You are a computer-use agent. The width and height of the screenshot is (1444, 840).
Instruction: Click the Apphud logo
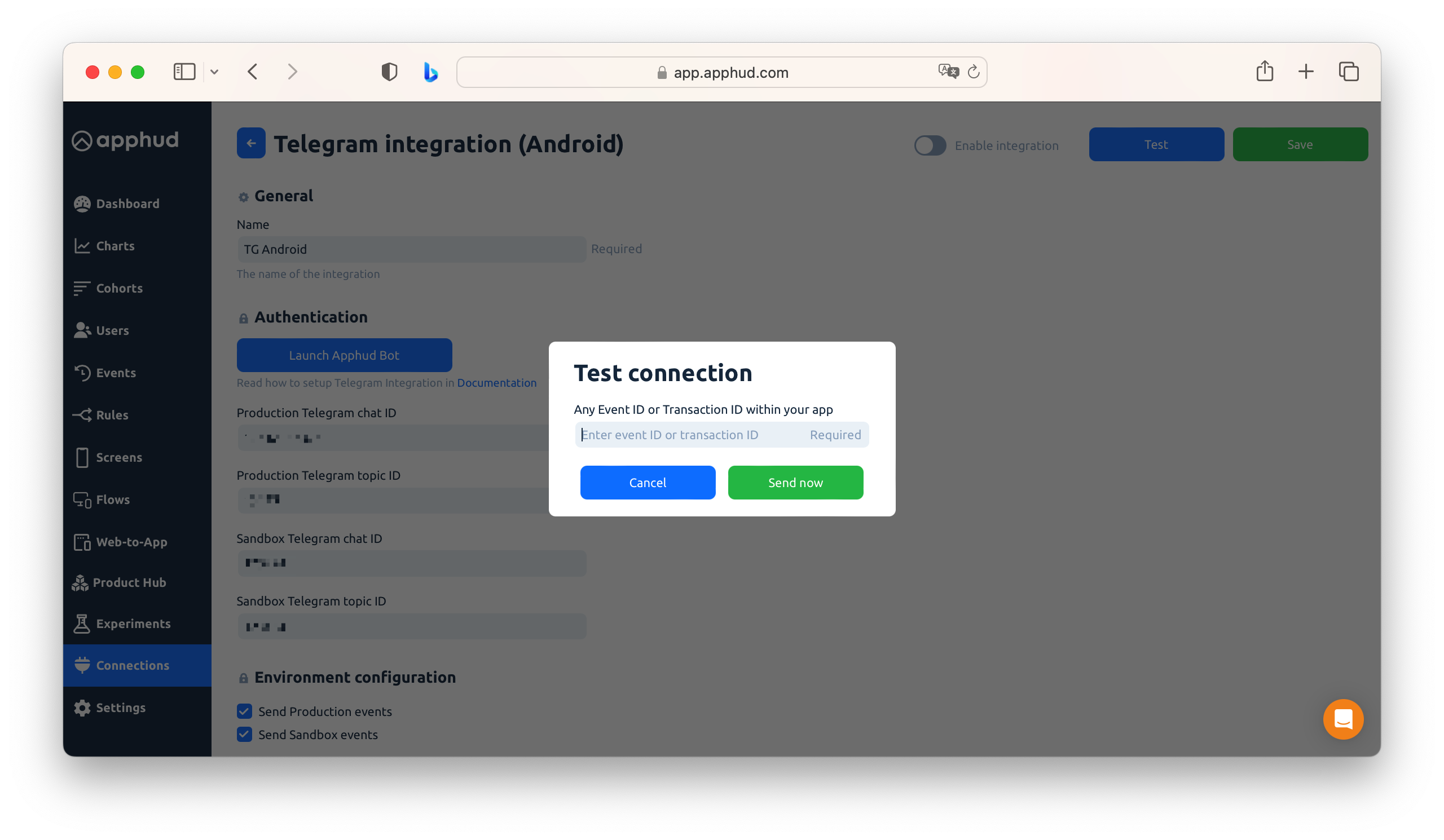pyautogui.click(x=125, y=140)
